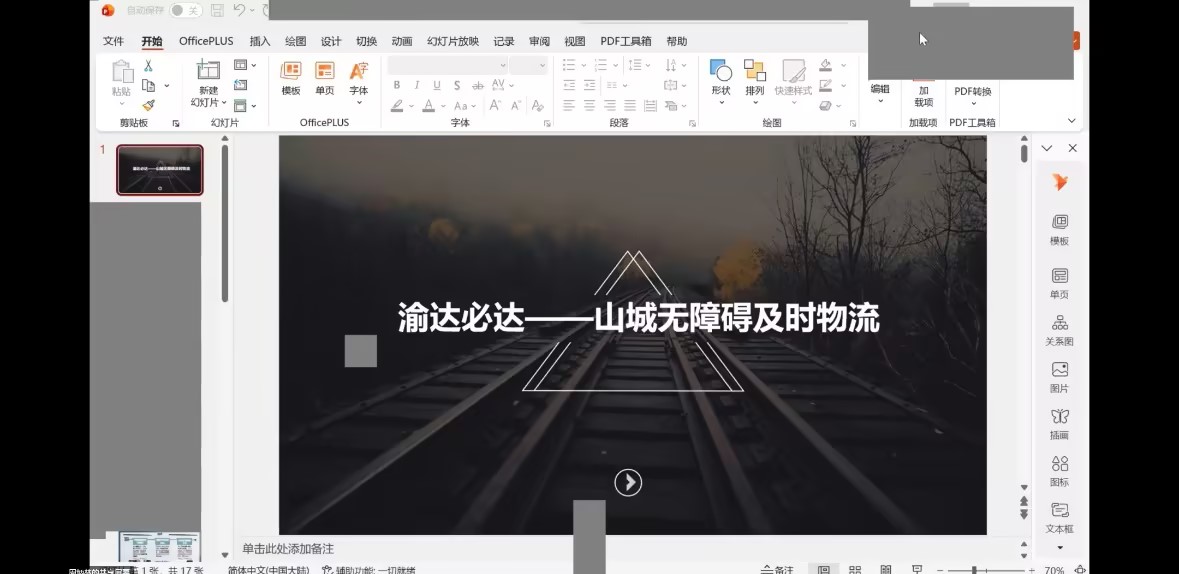Toggle bold formatting
The image size is (1179, 574).
point(397,86)
